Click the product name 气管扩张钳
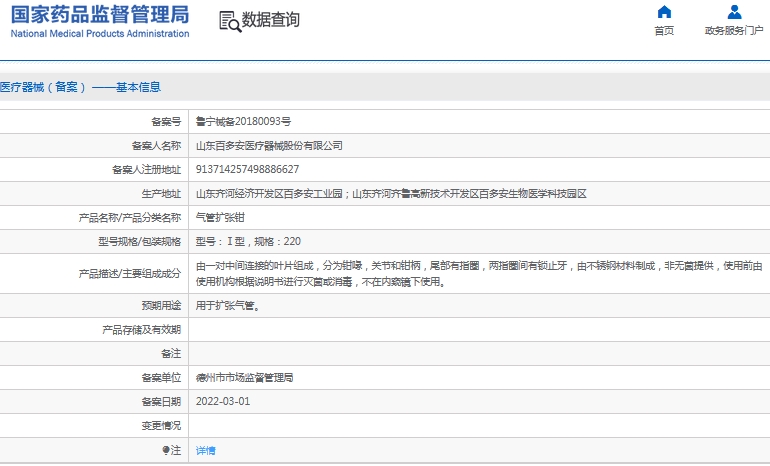The height and width of the screenshot is (466, 770). [219, 217]
